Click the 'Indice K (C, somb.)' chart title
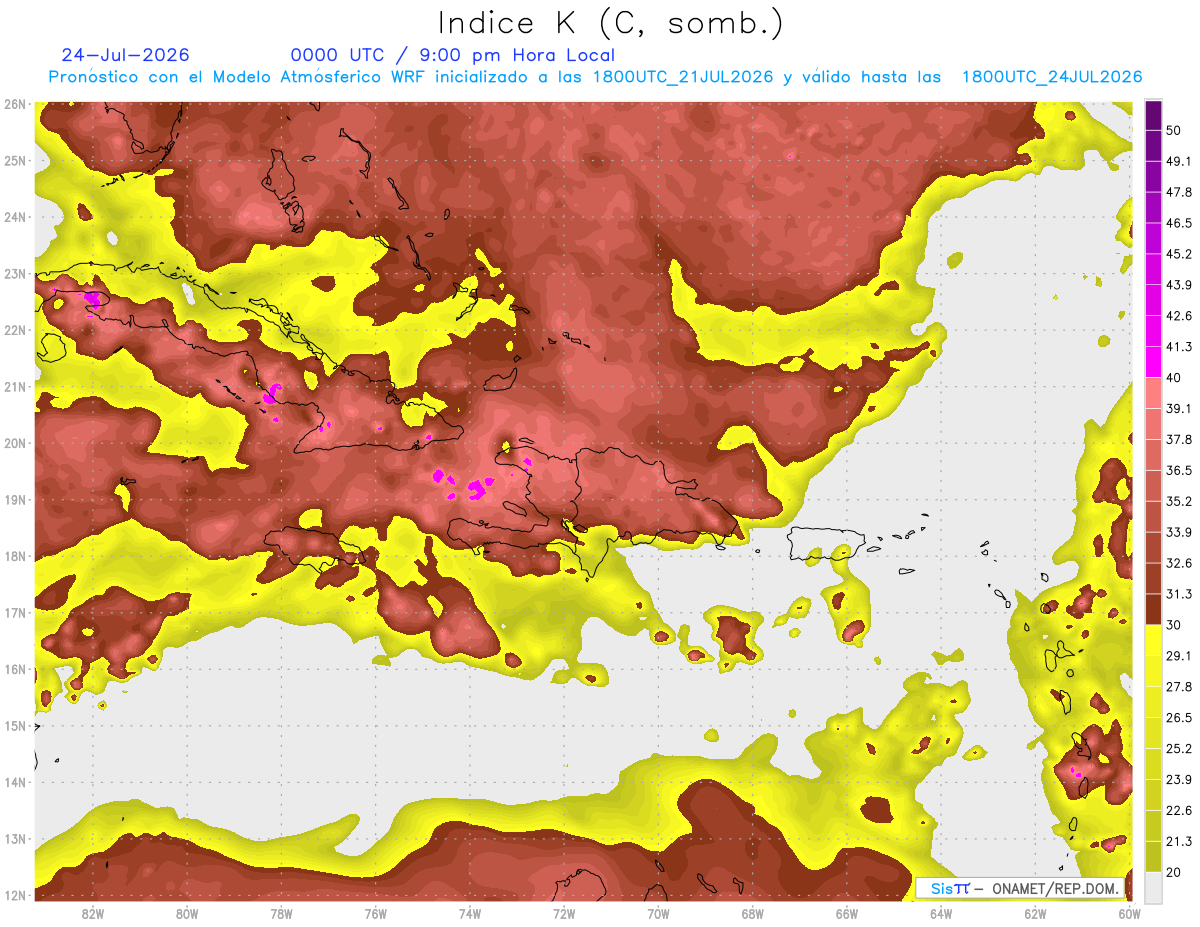The image size is (1200, 927). coord(610,23)
